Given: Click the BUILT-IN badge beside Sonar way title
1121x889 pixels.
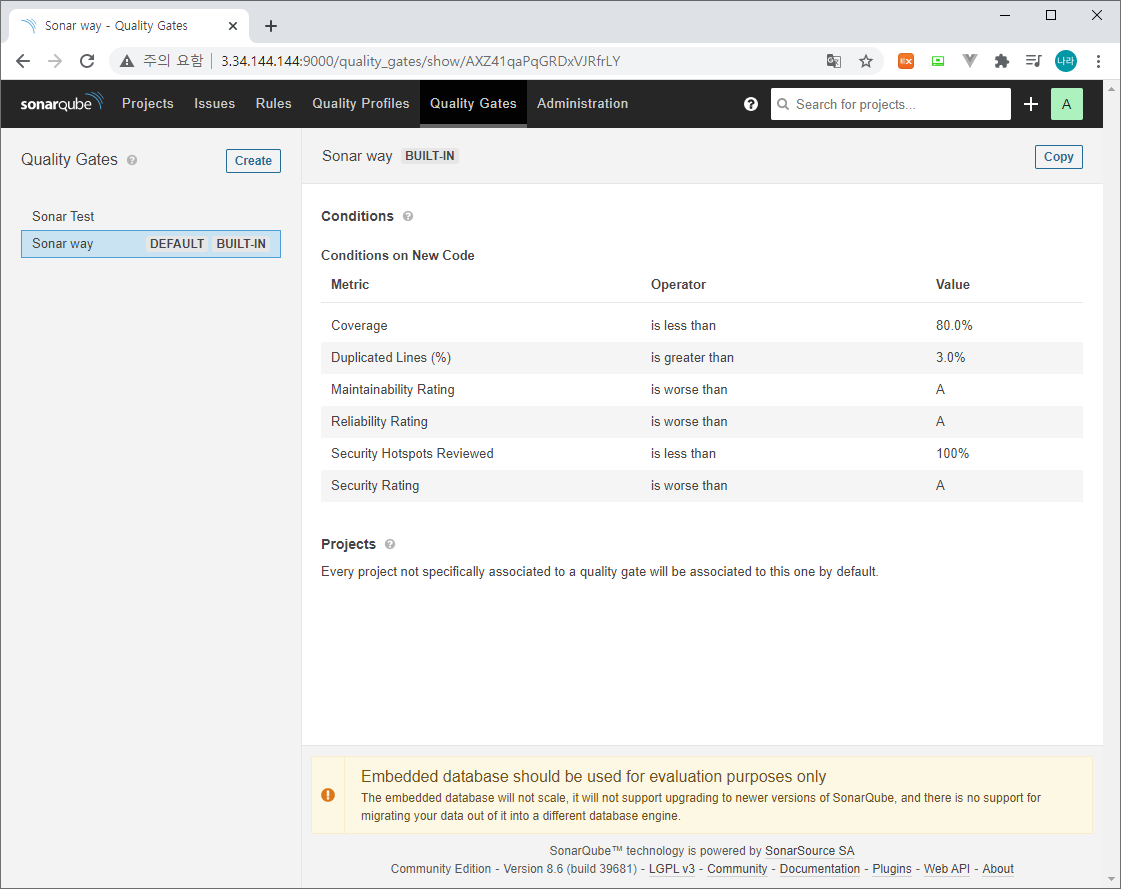Looking at the screenshot, I should pos(430,156).
